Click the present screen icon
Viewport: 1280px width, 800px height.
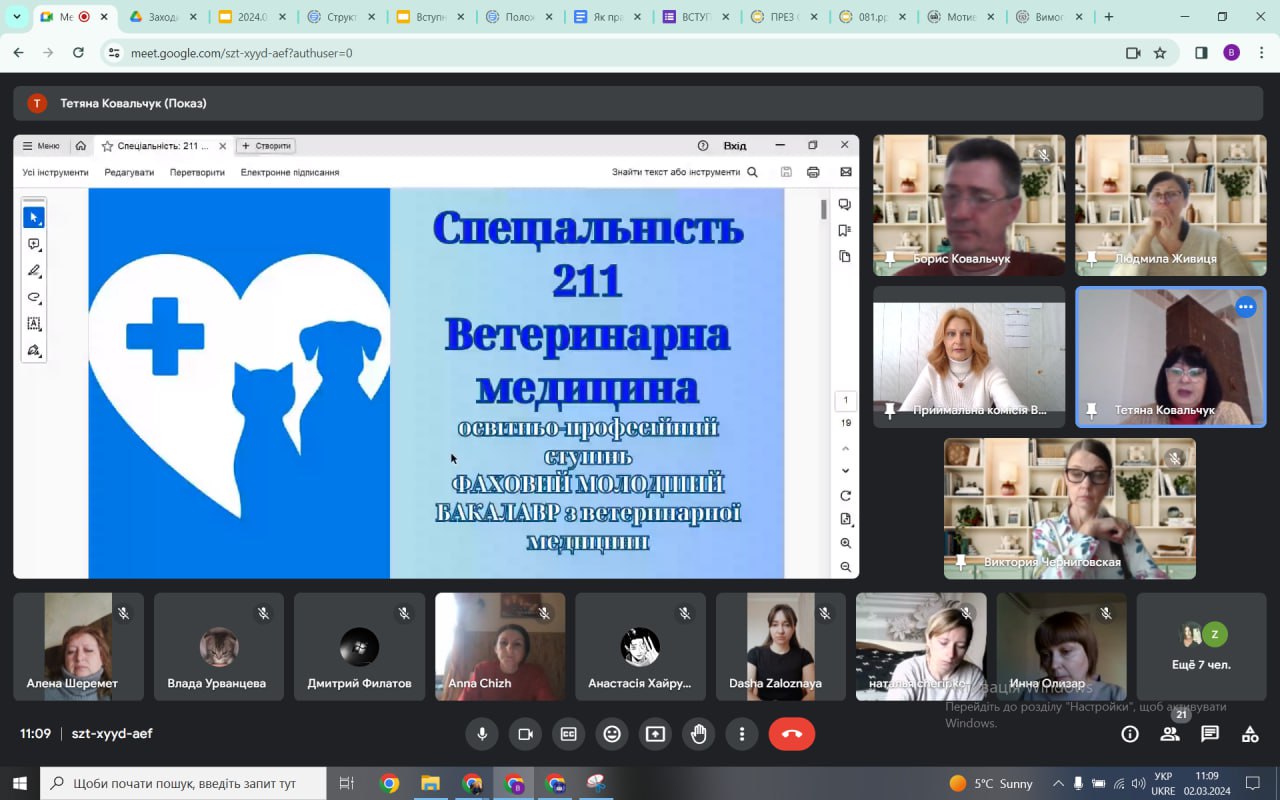point(655,734)
